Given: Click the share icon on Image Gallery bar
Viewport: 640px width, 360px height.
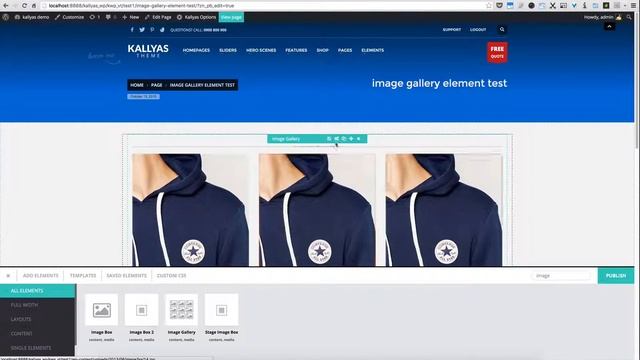Looking at the screenshot, I should [336, 139].
